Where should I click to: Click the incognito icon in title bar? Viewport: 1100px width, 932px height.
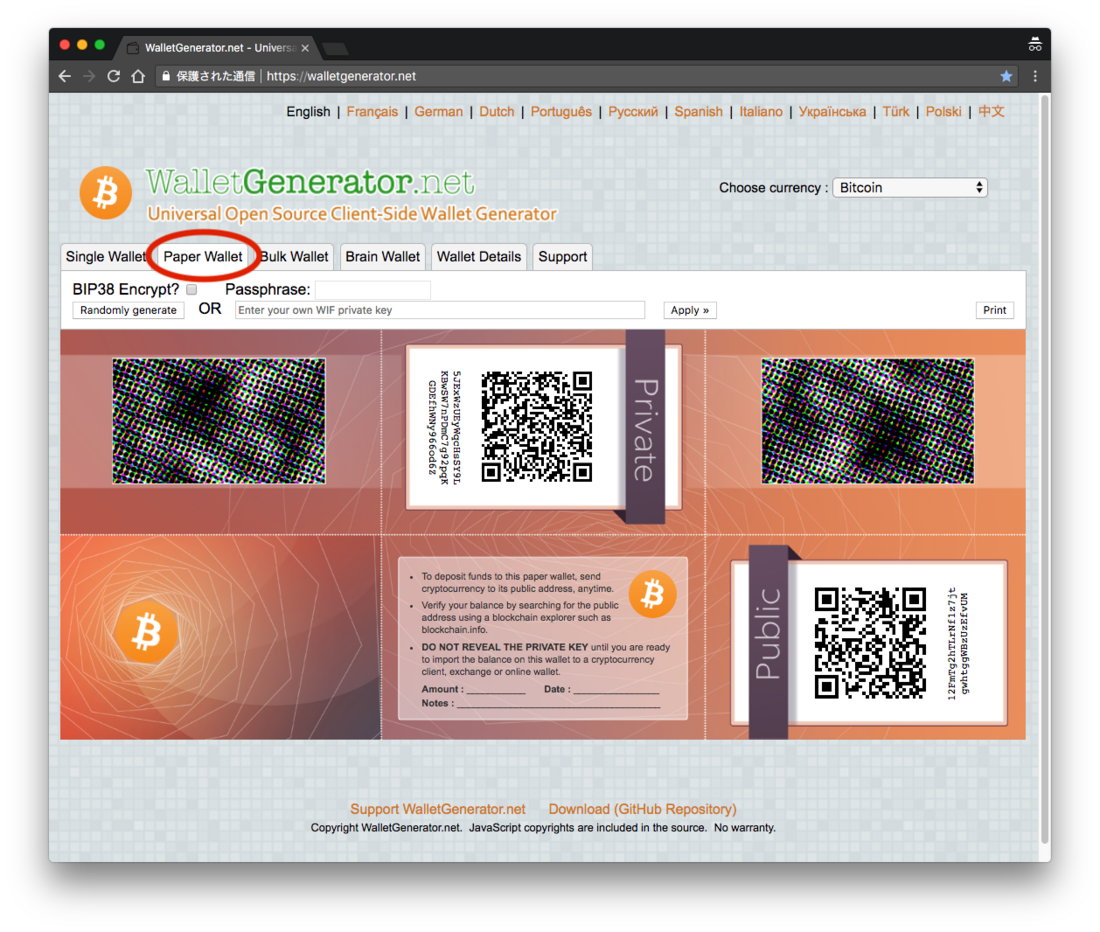coord(1035,44)
